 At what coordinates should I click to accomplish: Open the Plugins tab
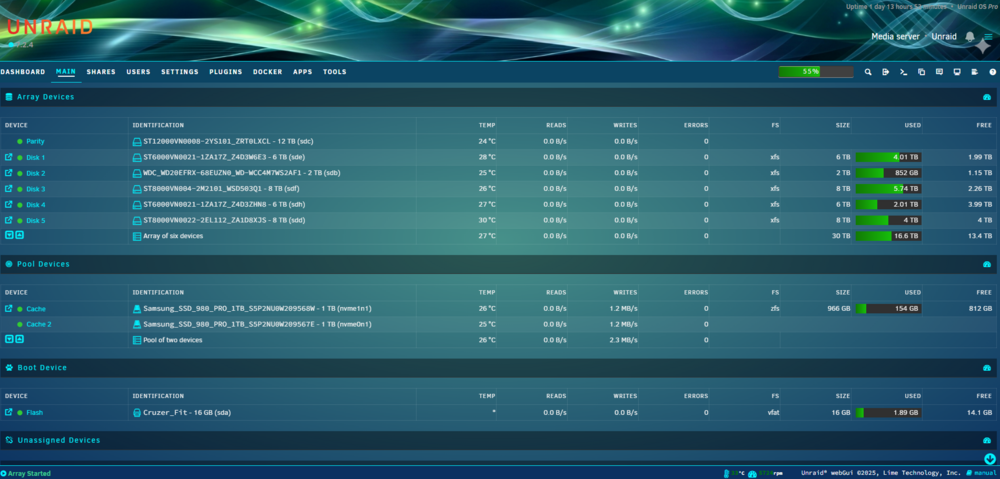pos(226,72)
